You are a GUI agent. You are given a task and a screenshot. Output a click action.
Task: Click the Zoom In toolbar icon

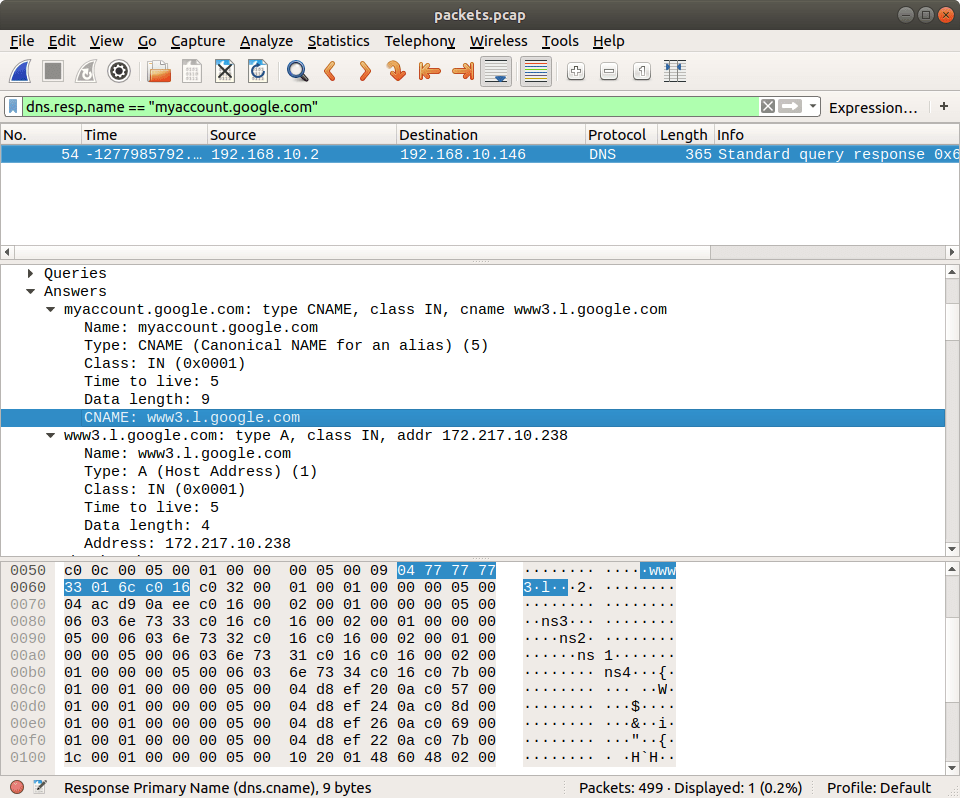coord(576,71)
